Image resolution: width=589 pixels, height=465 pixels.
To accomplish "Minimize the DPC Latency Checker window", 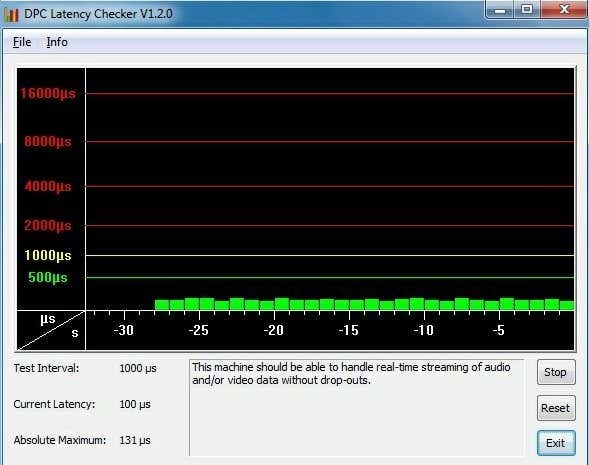I will coord(500,10).
